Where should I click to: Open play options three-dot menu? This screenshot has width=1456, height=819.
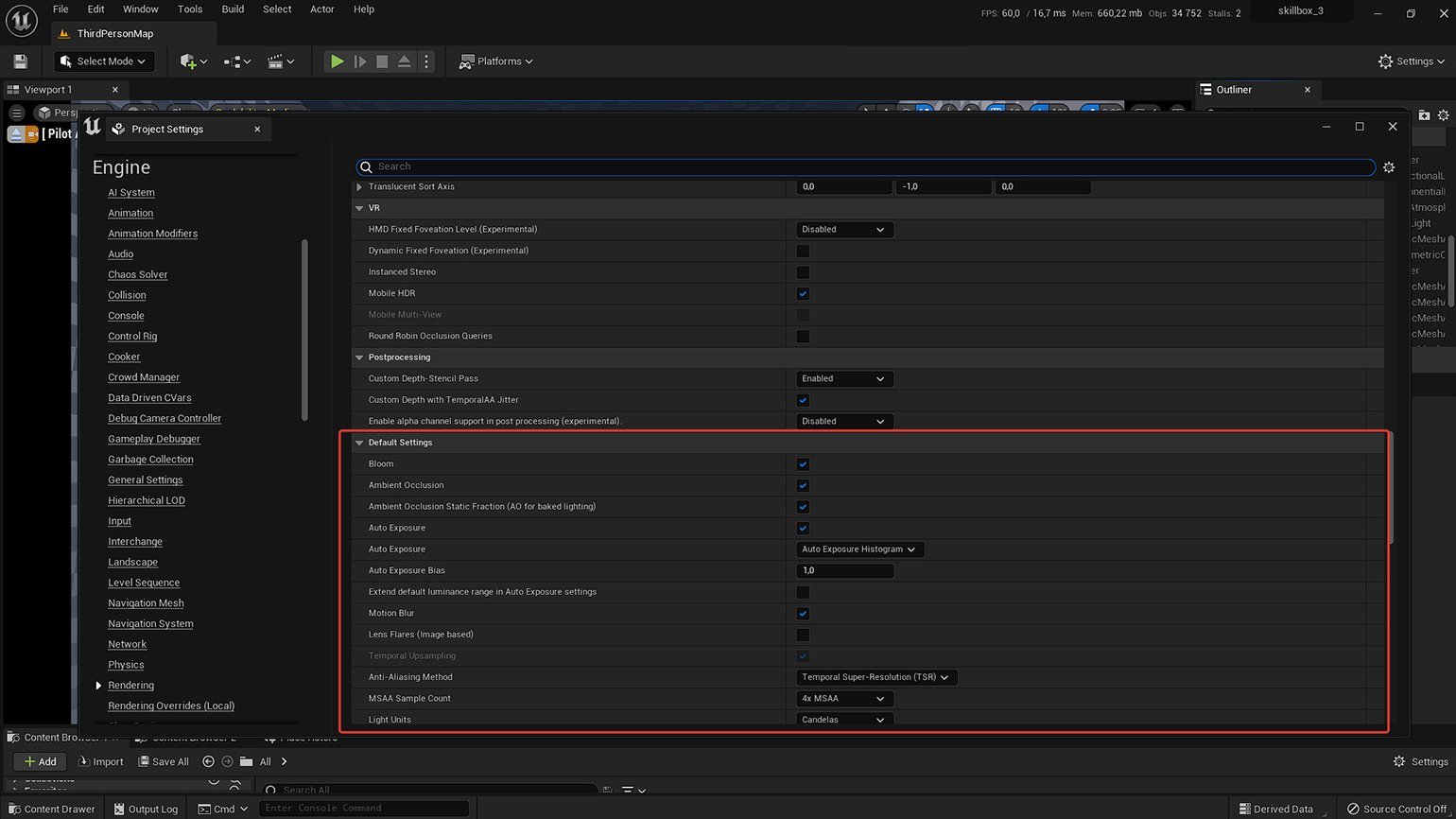pyautogui.click(x=426, y=61)
